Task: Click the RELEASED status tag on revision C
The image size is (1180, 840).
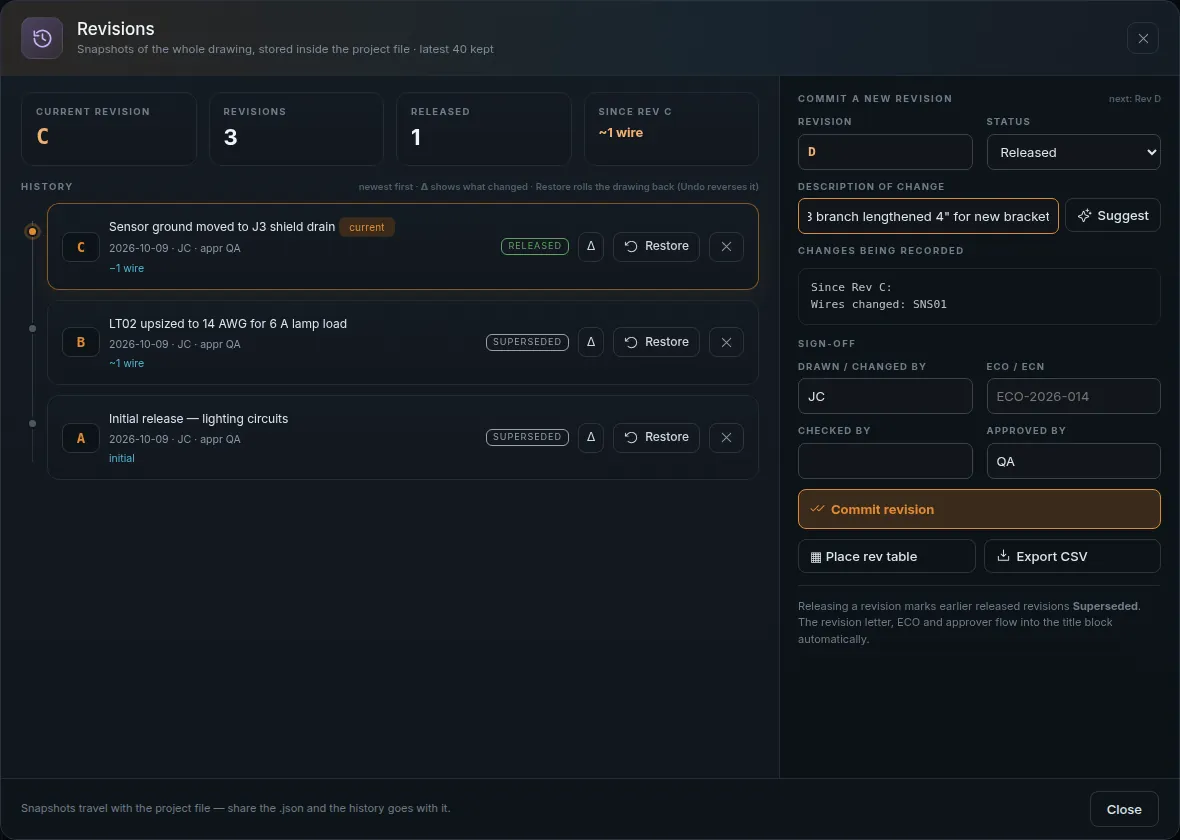Action: click(534, 246)
